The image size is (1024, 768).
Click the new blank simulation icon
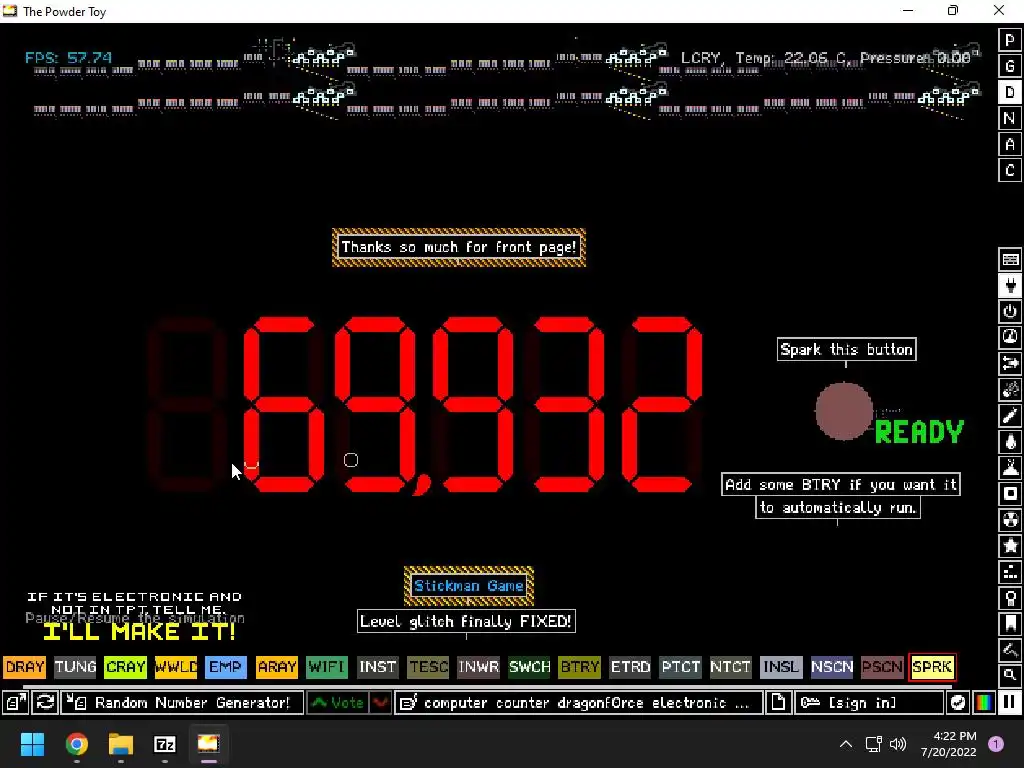pyautogui.click(x=778, y=703)
